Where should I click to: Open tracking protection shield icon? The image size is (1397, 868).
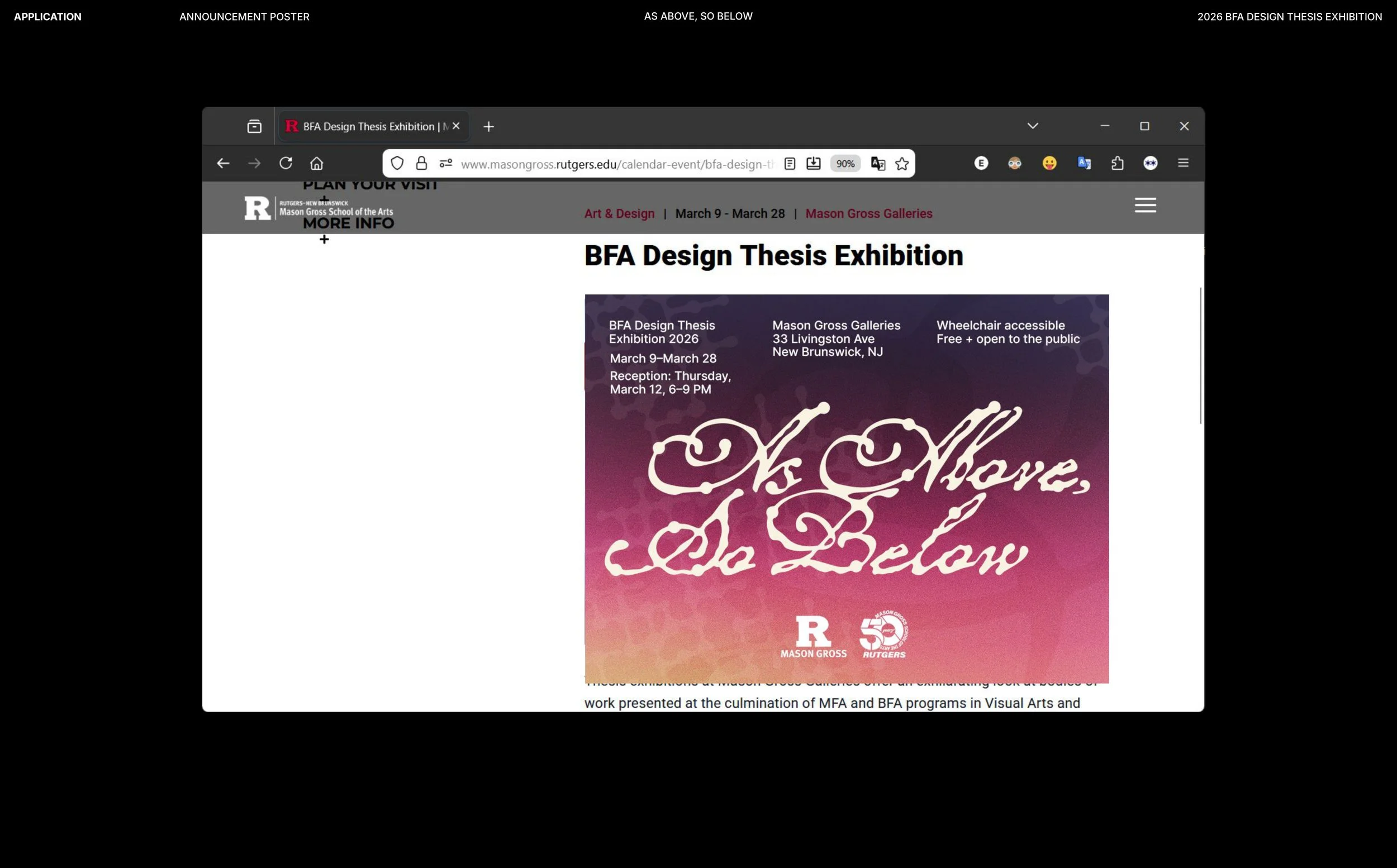point(397,164)
